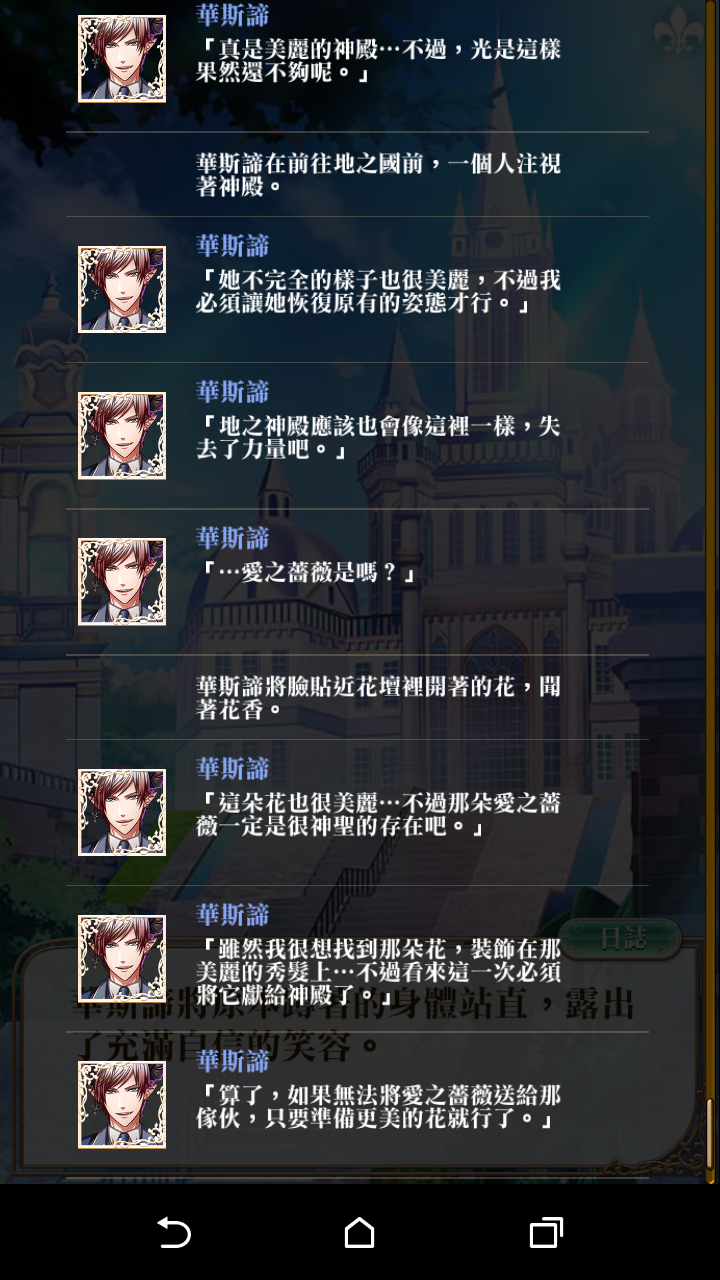
Task: Select the dialogue text …愛之薔薇是嗎?
Action: click(x=306, y=573)
